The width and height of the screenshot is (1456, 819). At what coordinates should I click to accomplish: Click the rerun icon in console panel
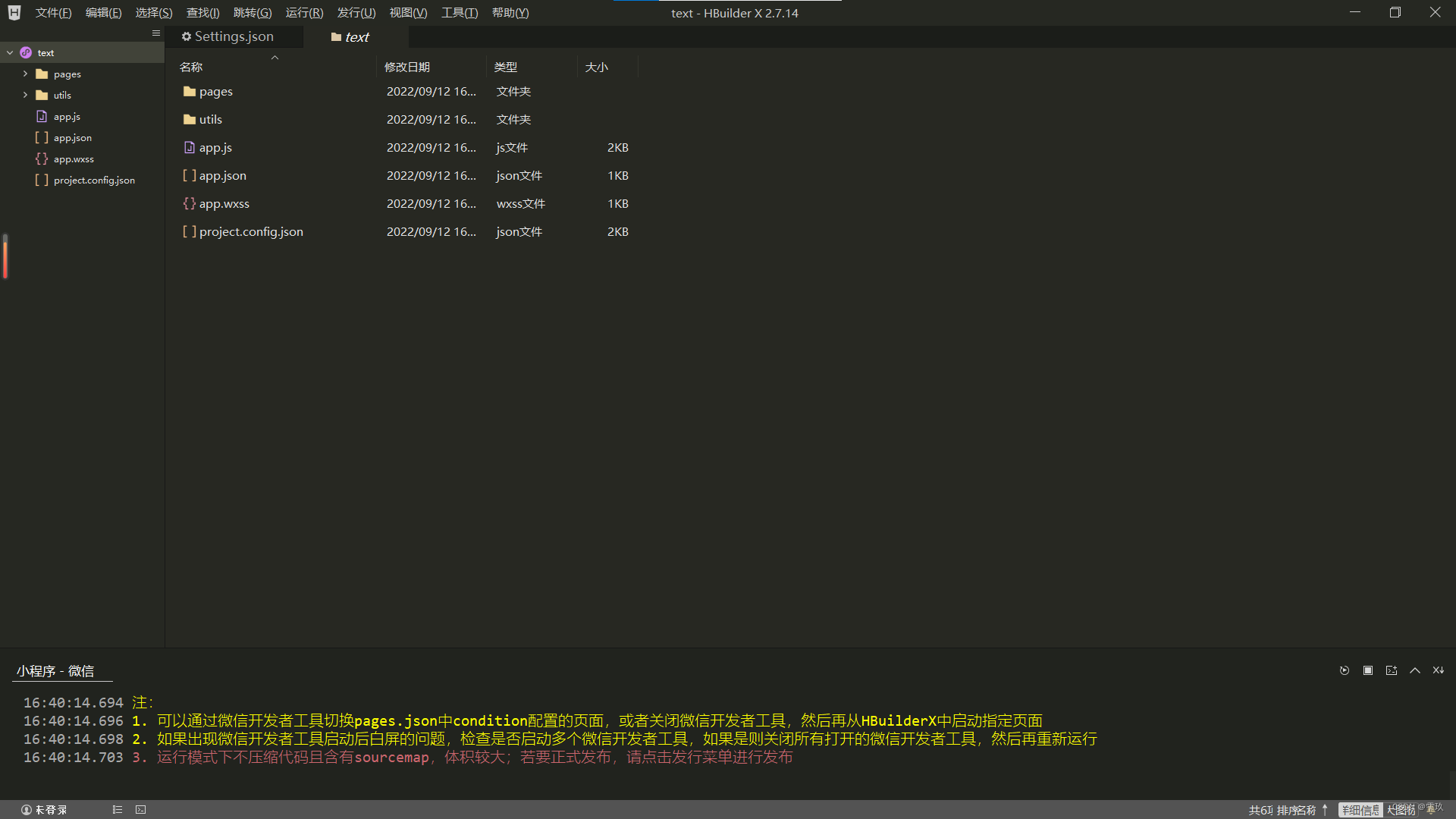click(x=1344, y=670)
